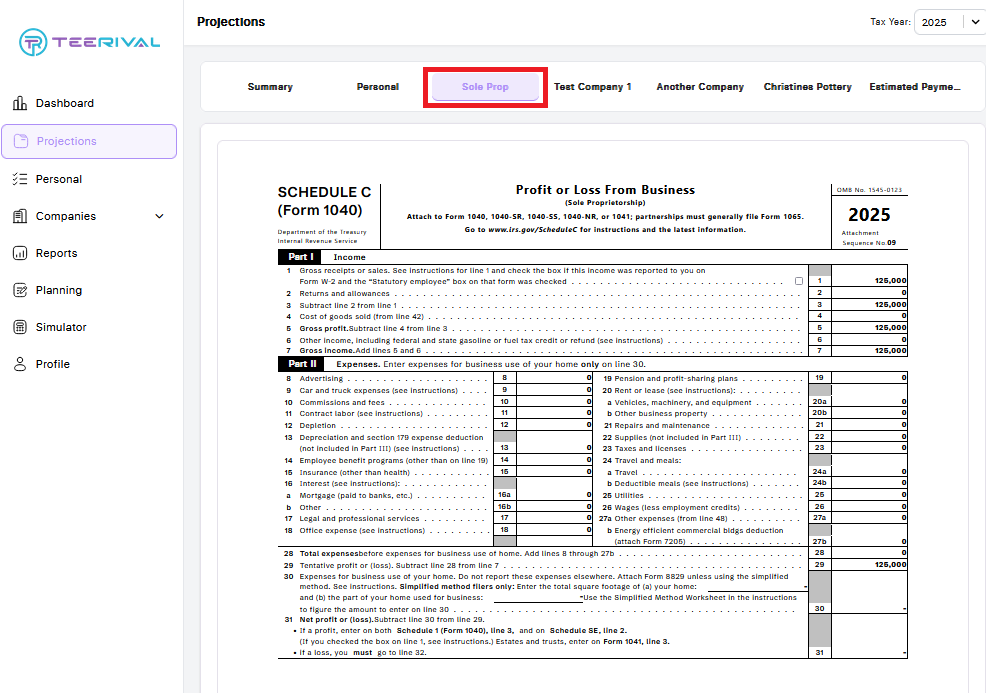The image size is (986, 693).
Task: Click the line 12 Depletion amount
Action: click(554, 425)
